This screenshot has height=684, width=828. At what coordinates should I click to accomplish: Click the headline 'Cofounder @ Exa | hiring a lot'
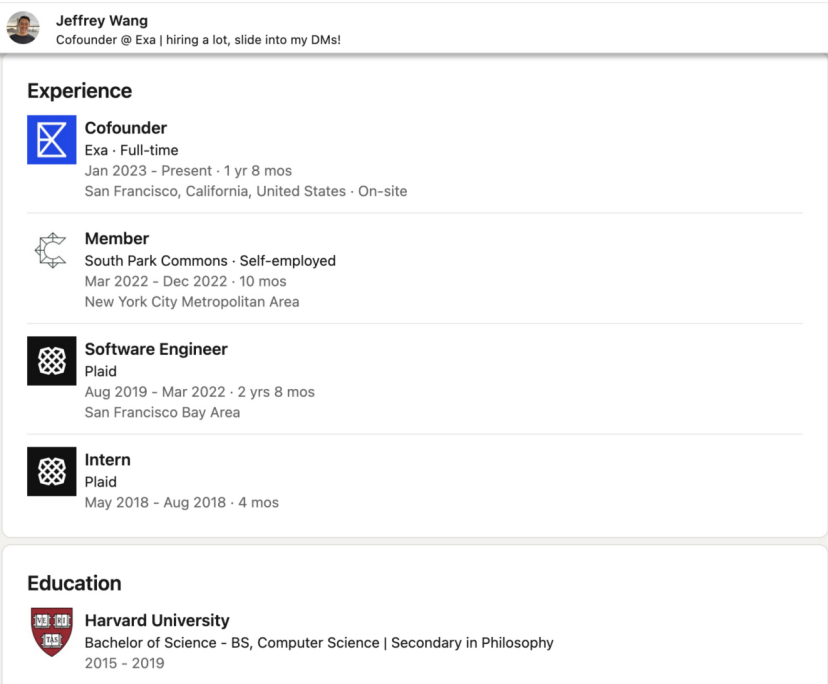pyautogui.click(x=199, y=40)
